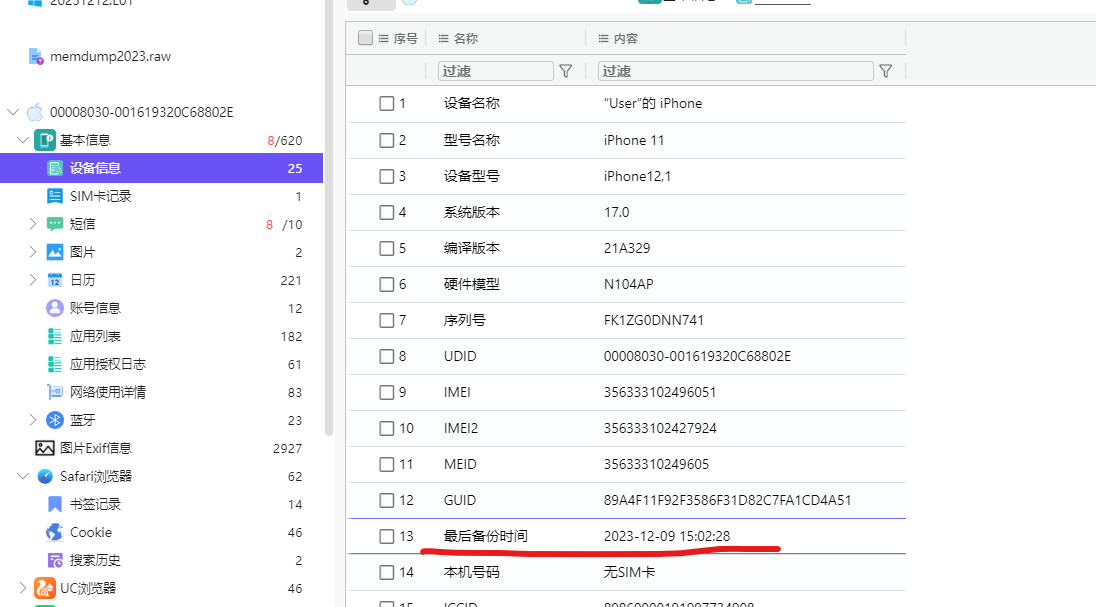Click the 名称 column menu icon
The height and width of the screenshot is (607, 1096).
pos(443,38)
